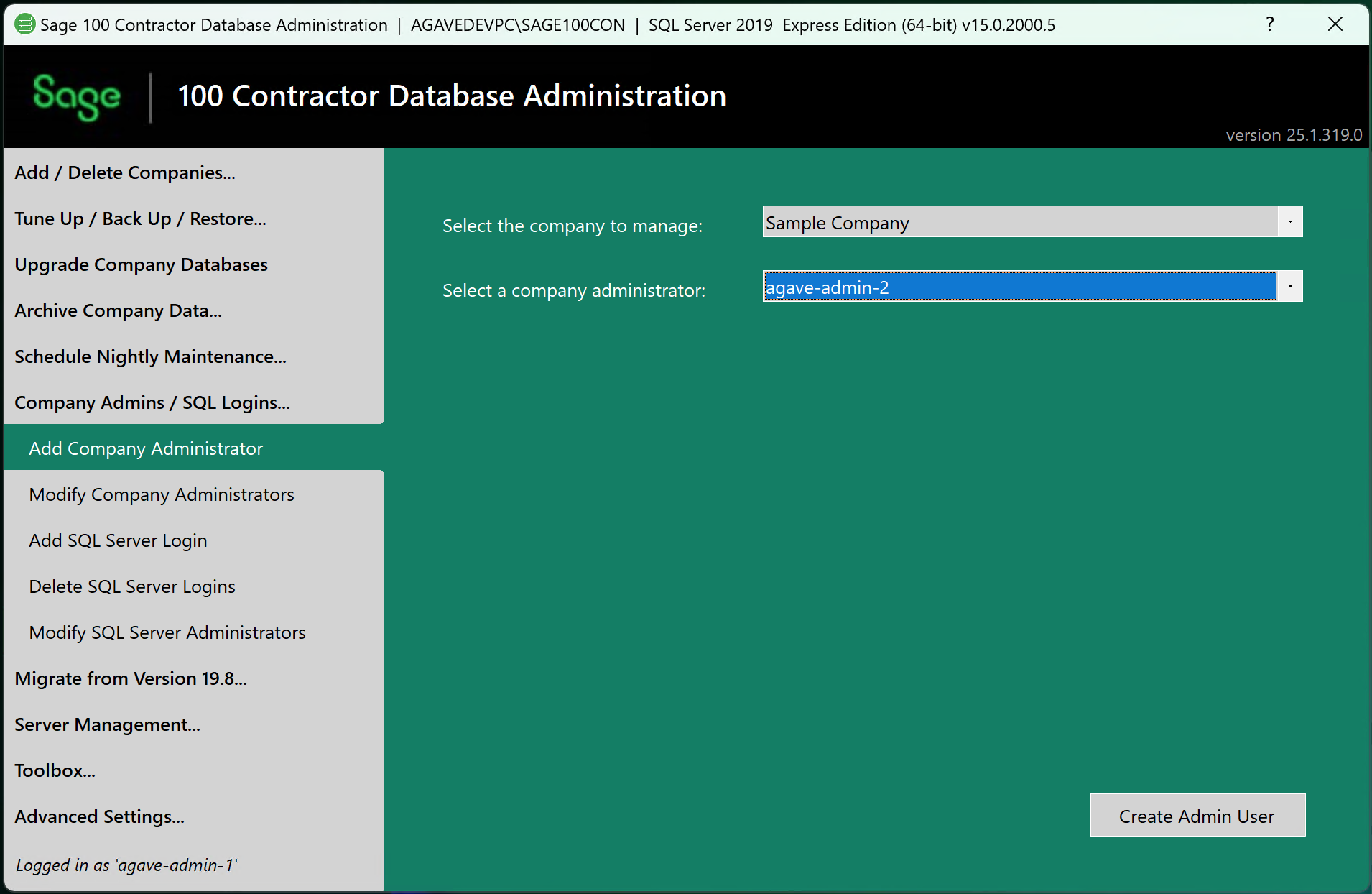Choose Modify SQL Server Administrators
This screenshot has width=1372, height=894.
click(x=167, y=633)
